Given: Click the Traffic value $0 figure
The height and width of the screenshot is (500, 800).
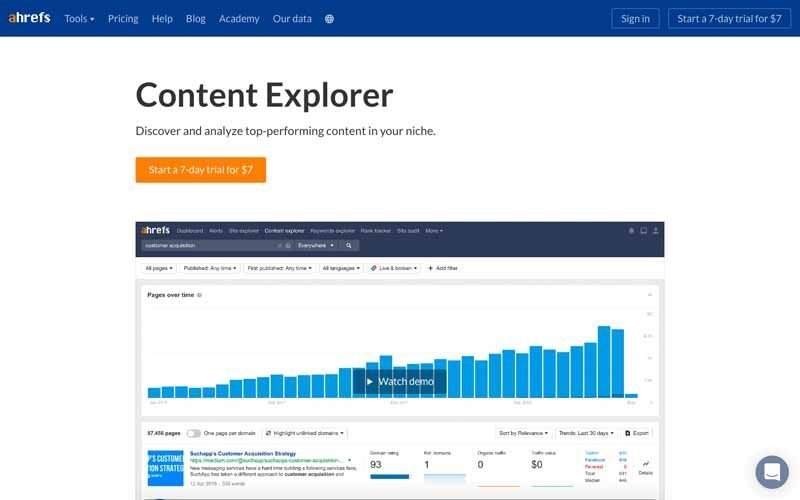Looking at the screenshot, I should [537, 465].
